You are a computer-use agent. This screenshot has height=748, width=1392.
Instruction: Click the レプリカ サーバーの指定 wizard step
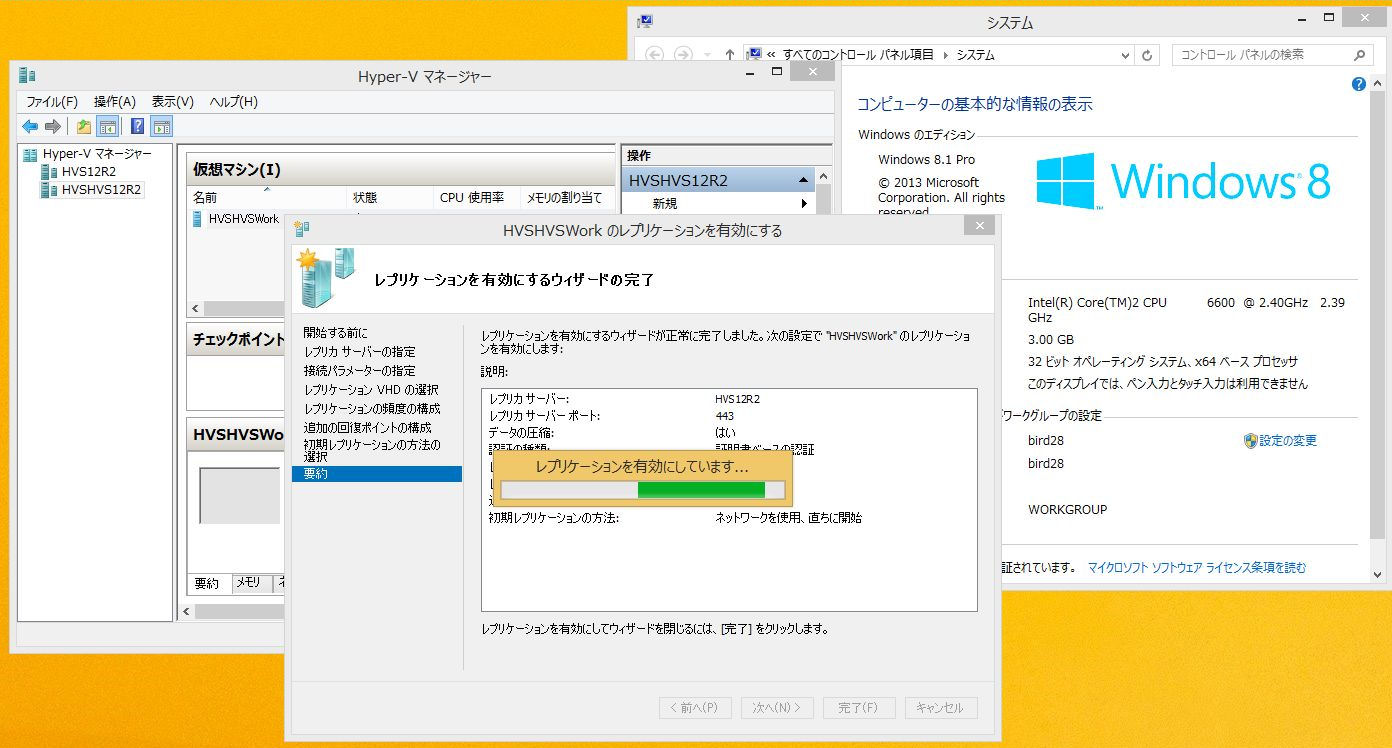[x=359, y=351]
